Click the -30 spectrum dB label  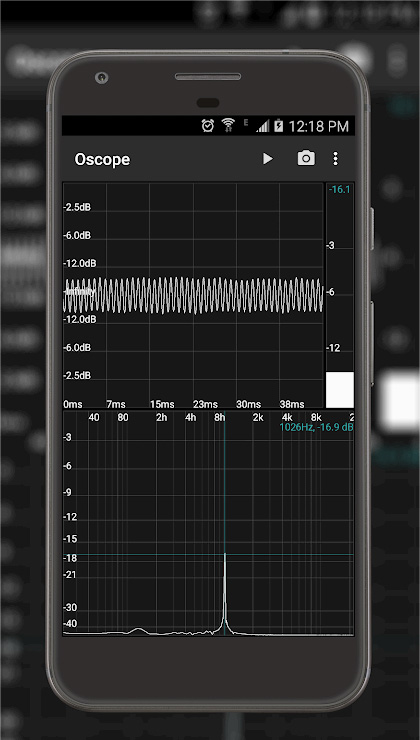point(70,607)
